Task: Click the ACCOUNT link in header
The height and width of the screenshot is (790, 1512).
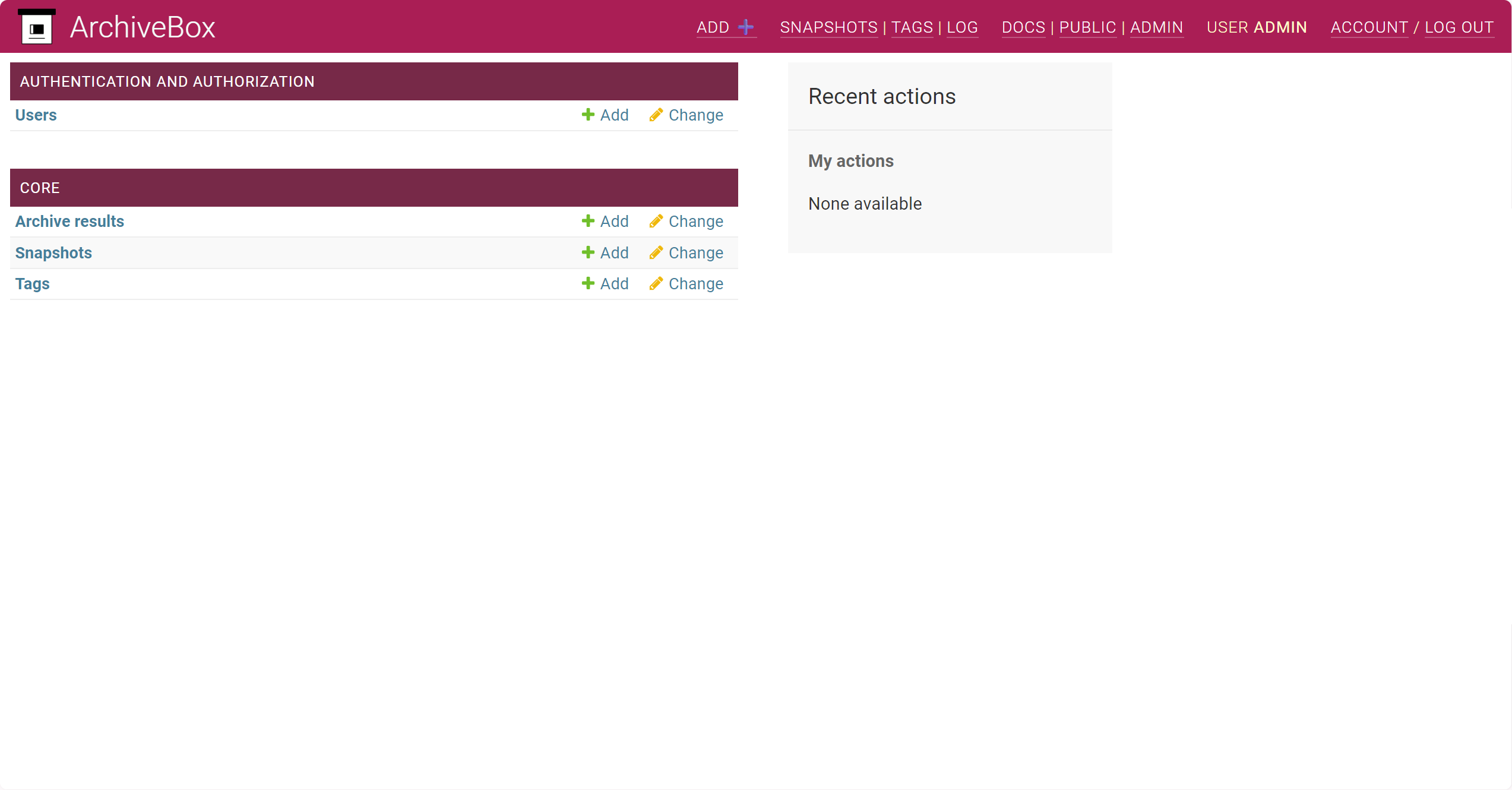Action: [x=1369, y=27]
